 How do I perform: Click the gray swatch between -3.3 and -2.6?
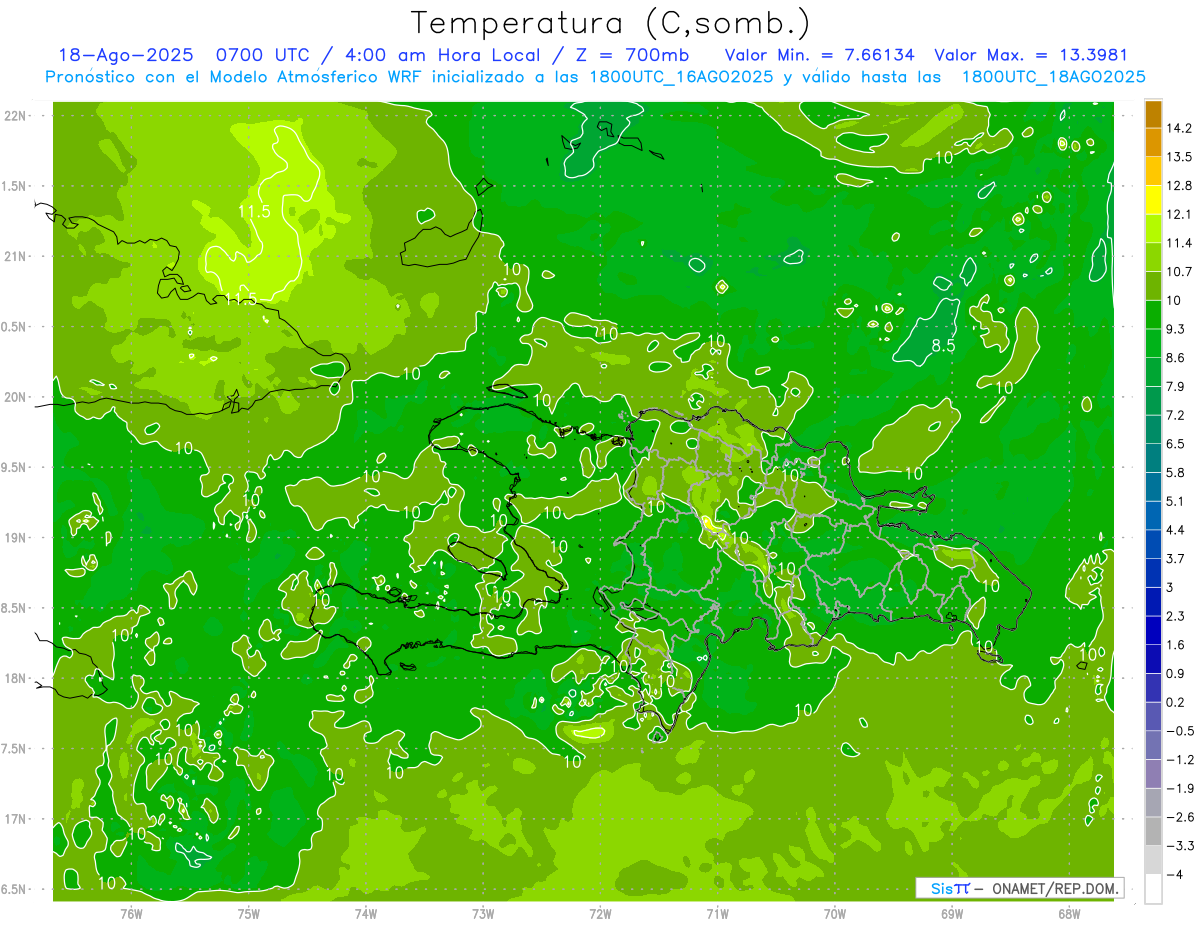click(1153, 831)
